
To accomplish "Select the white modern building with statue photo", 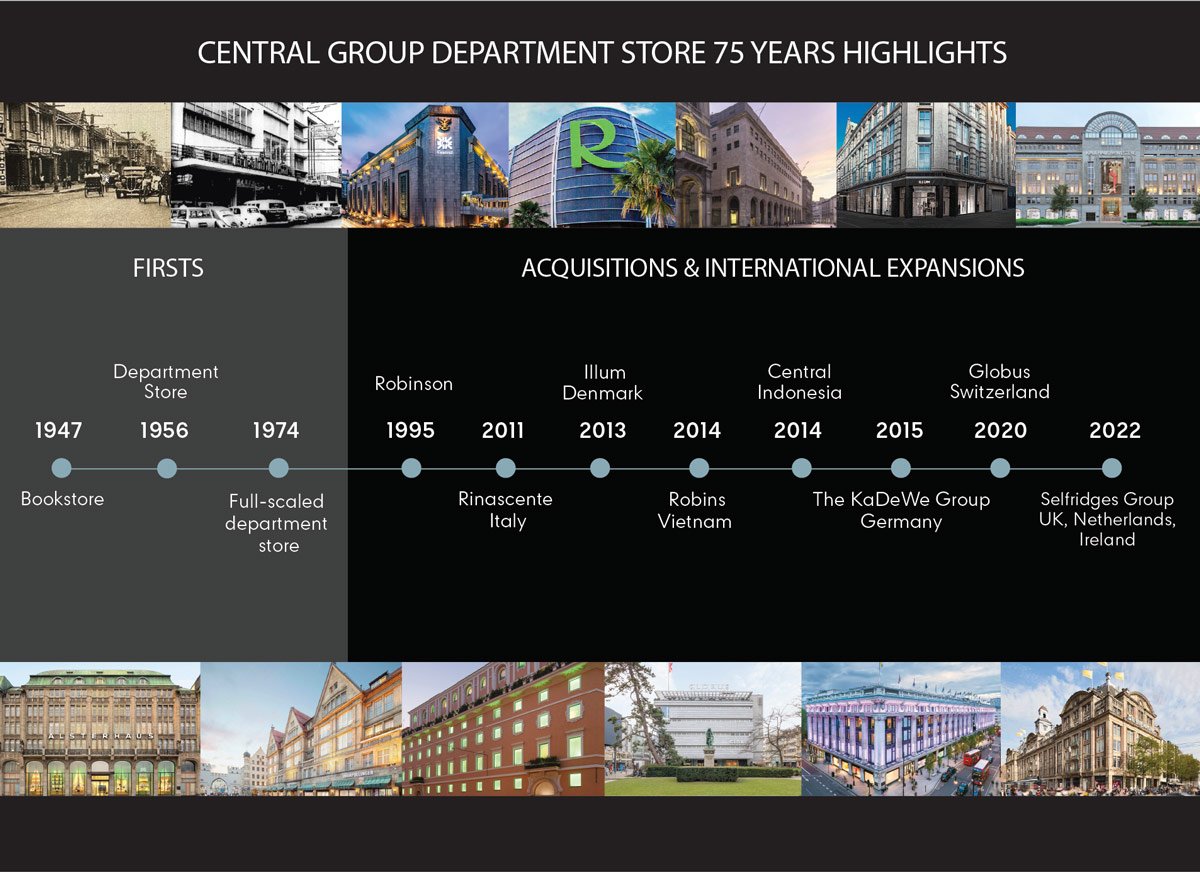I will [703, 729].
